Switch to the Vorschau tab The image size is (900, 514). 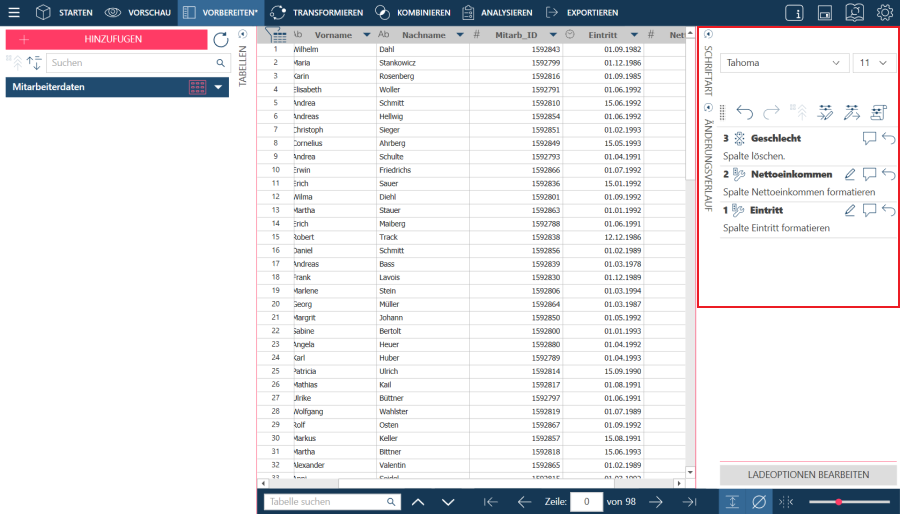click(x=138, y=13)
